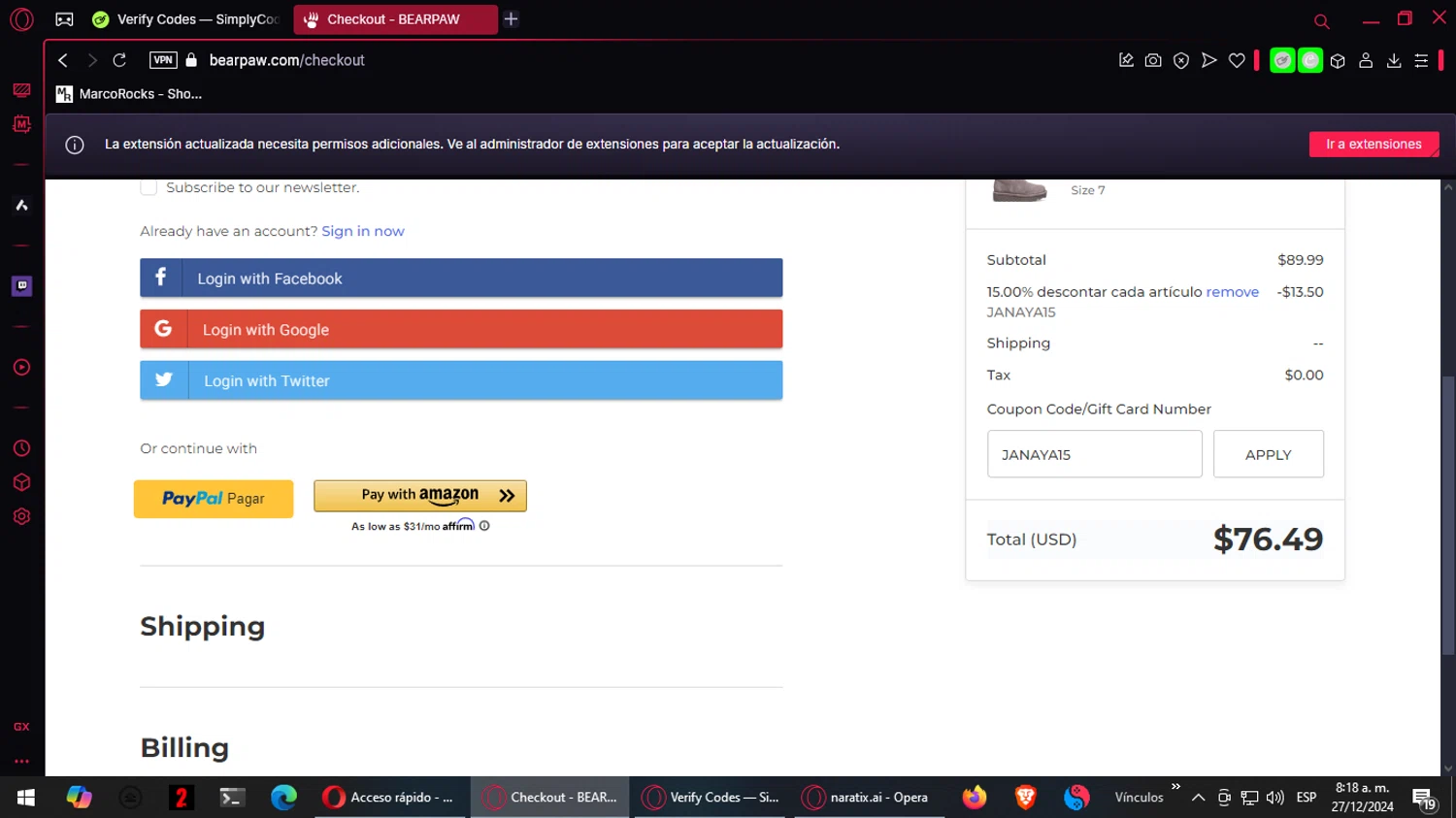Viewport: 1456px width, 818px height.
Task: Click the coupon code input field
Action: (1095, 454)
